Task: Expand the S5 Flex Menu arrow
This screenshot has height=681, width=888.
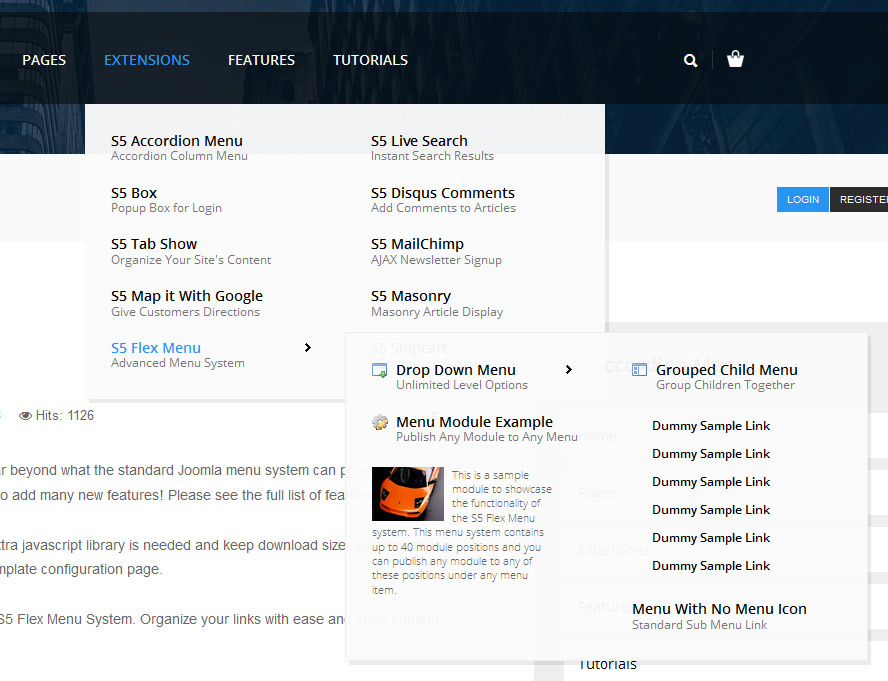Action: 308,347
